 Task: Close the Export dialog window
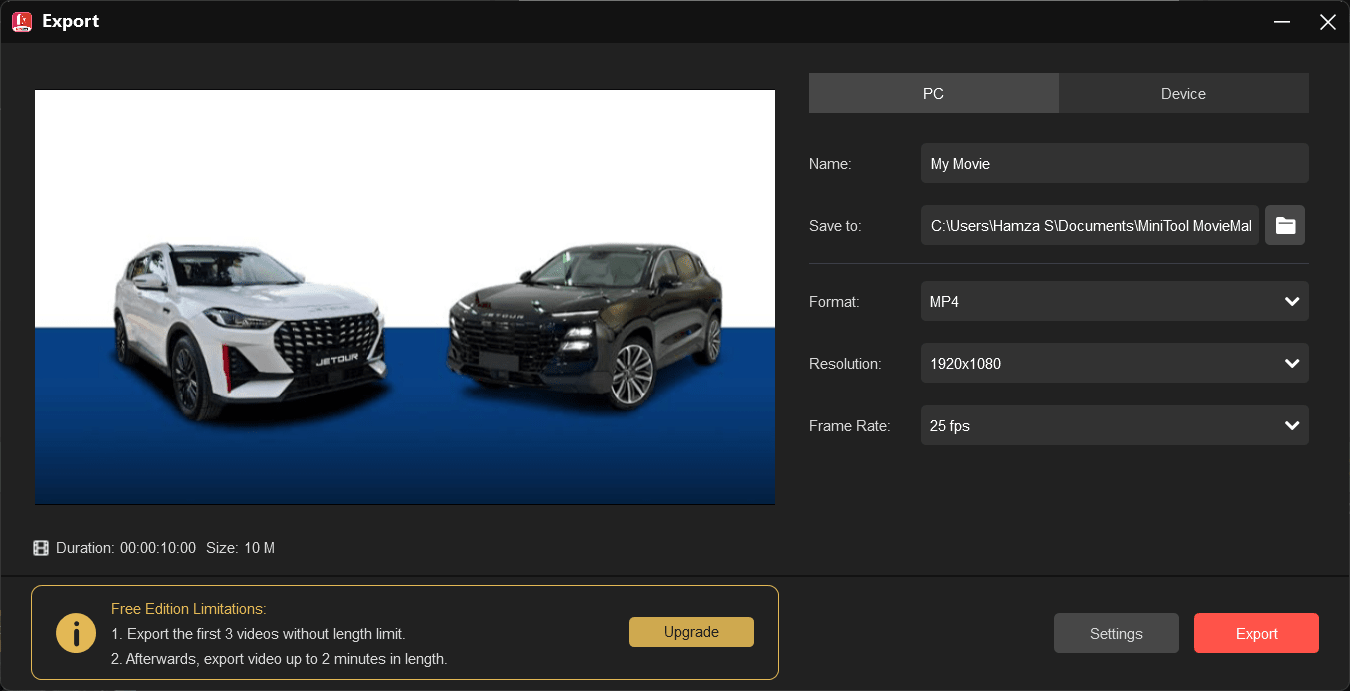point(1328,21)
